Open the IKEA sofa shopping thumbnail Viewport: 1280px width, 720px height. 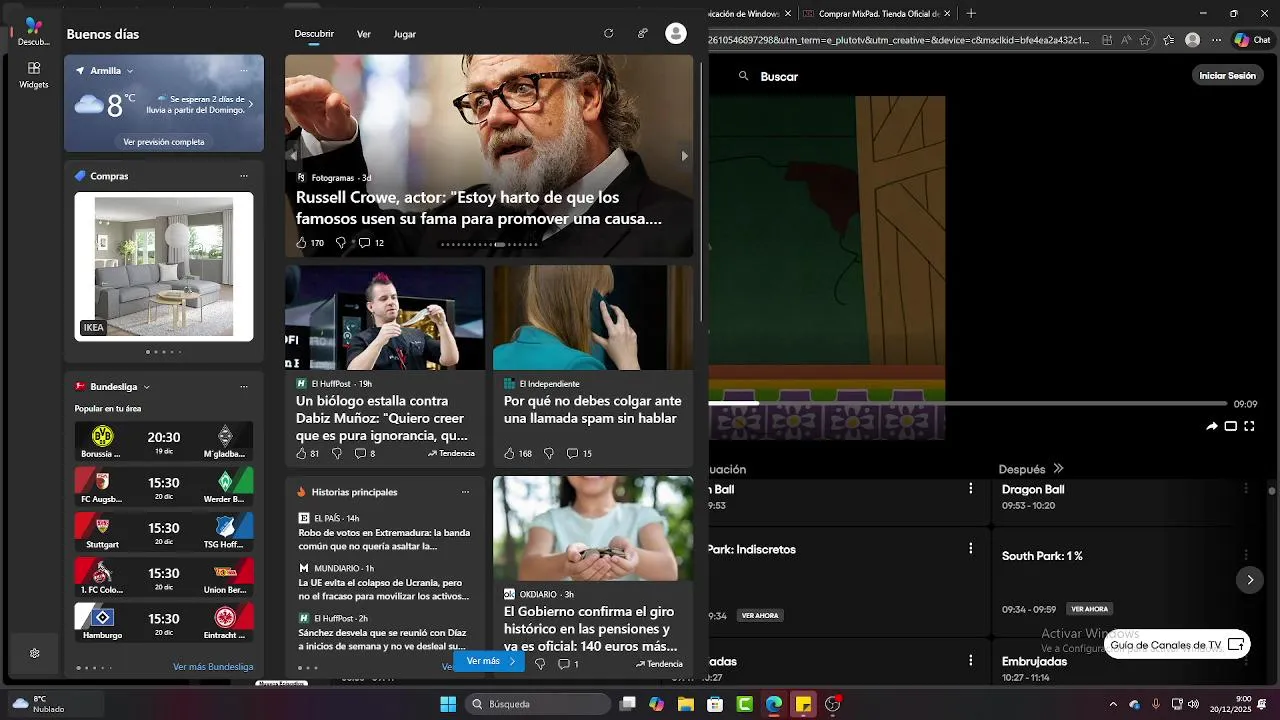tap(164, 267)
